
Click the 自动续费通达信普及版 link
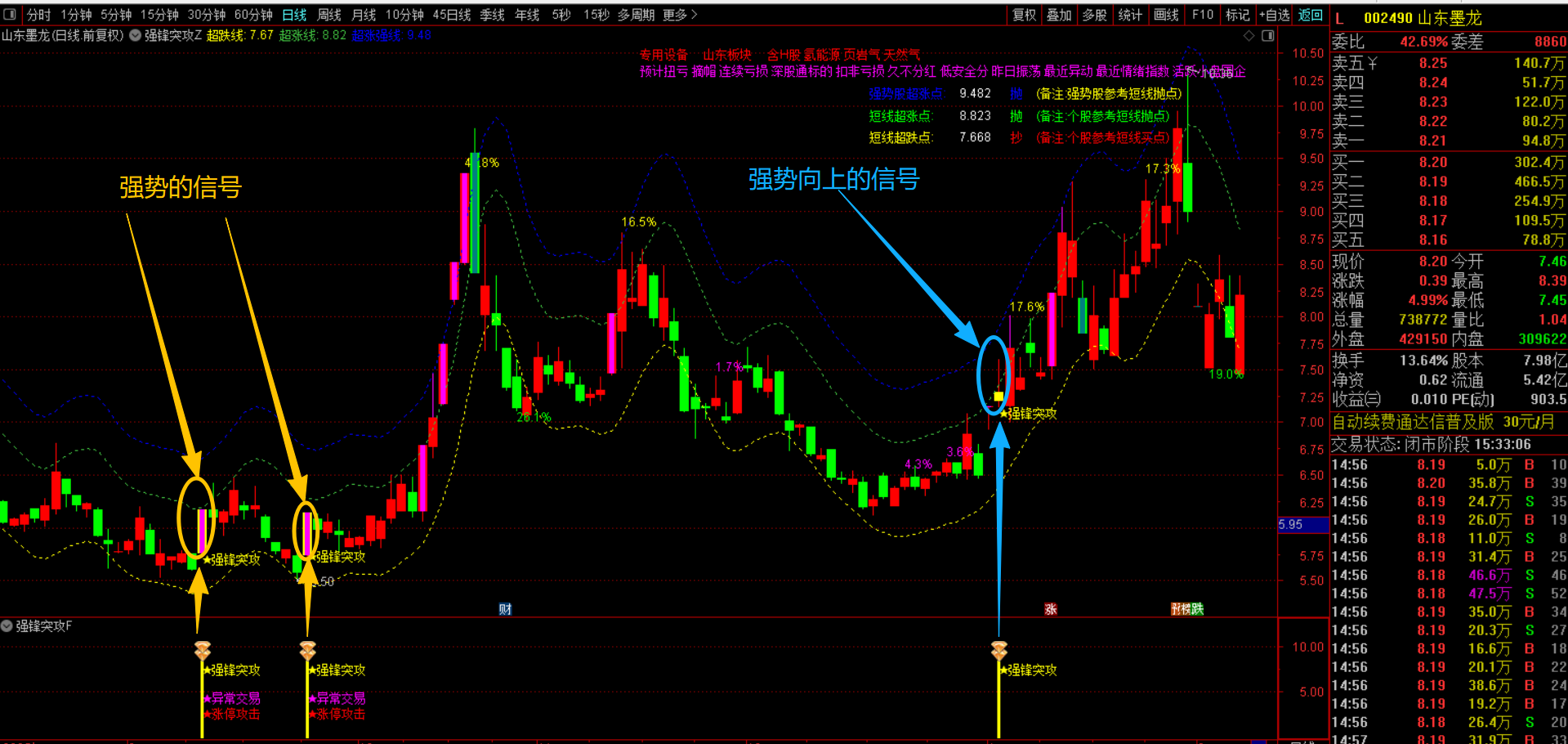[x=1443, y=422]
